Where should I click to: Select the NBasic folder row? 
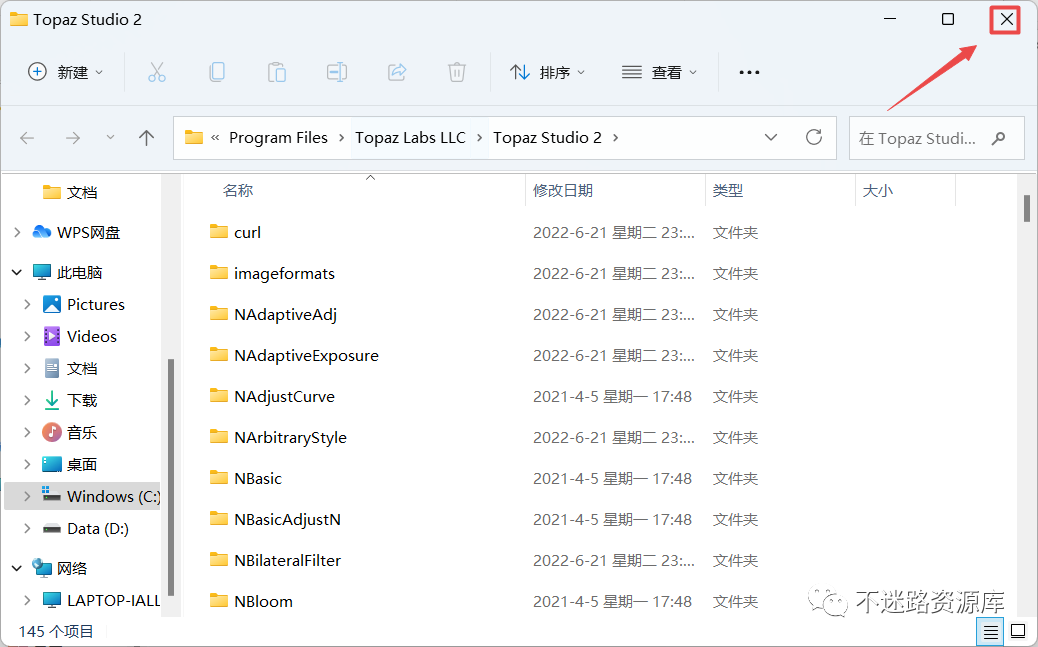pos(598,478)
